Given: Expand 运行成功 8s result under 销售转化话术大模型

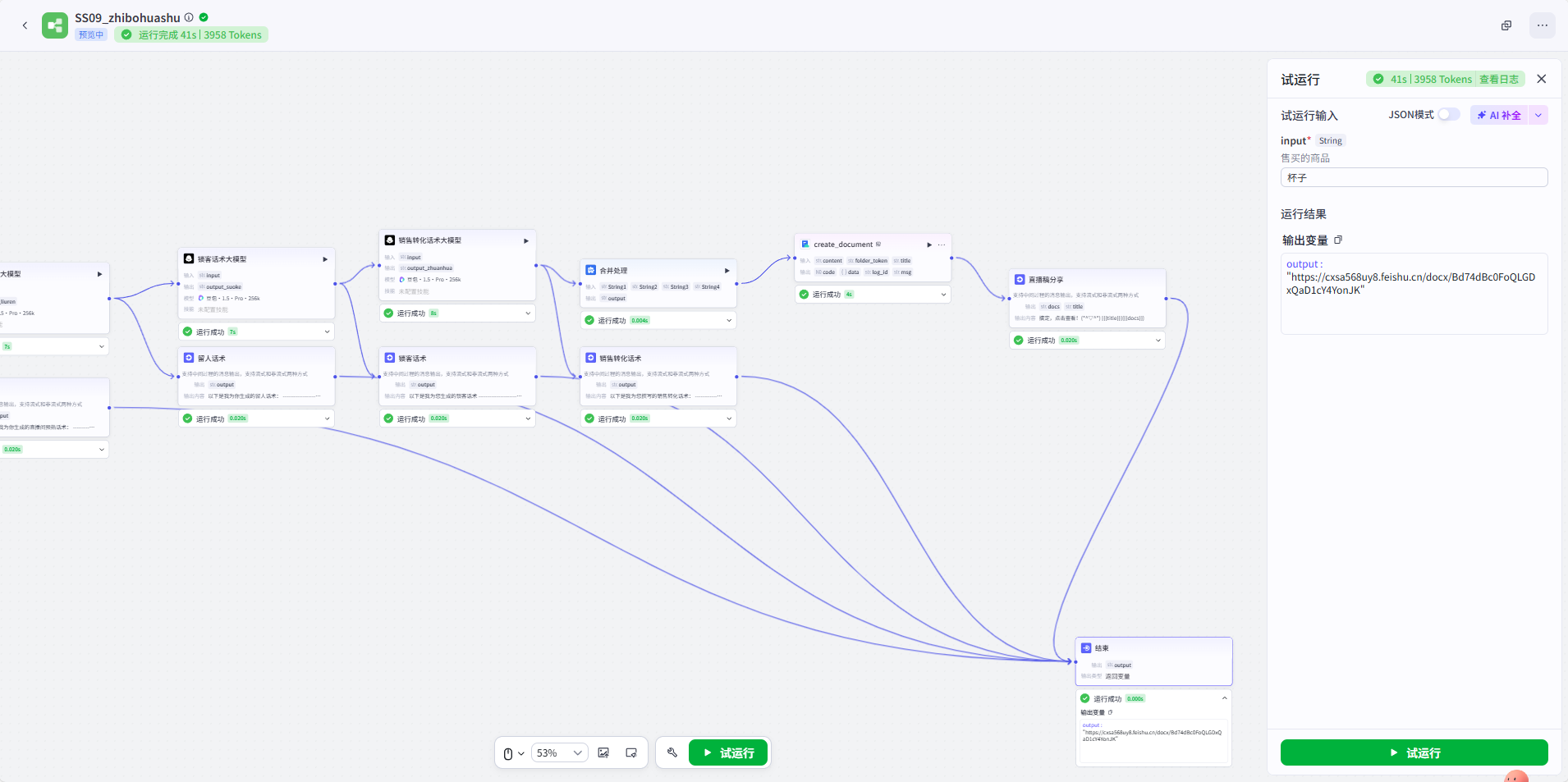Looking at the screenshot, I should coord(528,313).
